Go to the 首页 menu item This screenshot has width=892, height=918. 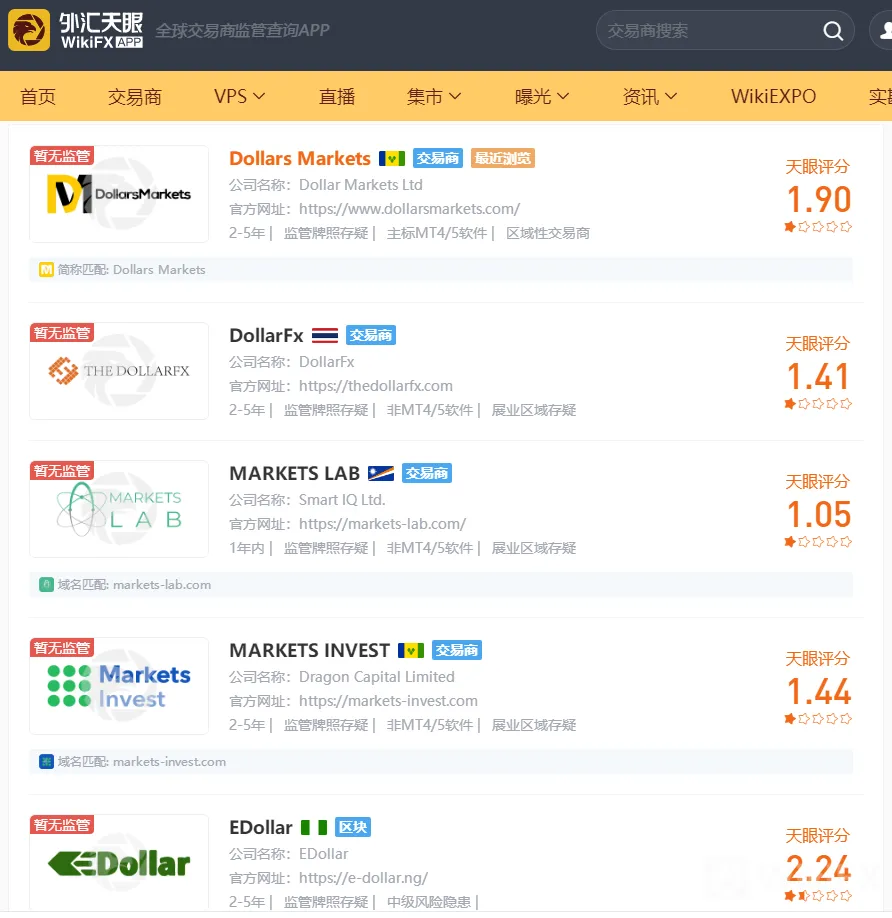coord(38,97)
